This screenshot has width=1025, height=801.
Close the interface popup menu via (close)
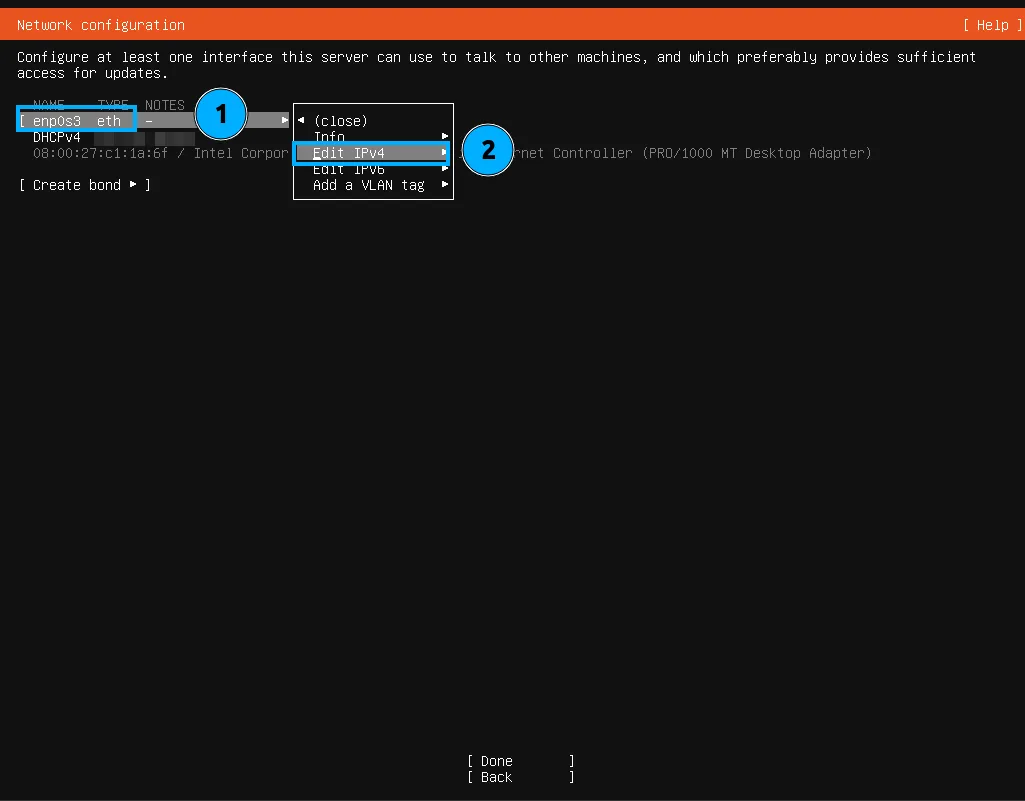coord(340,121)
